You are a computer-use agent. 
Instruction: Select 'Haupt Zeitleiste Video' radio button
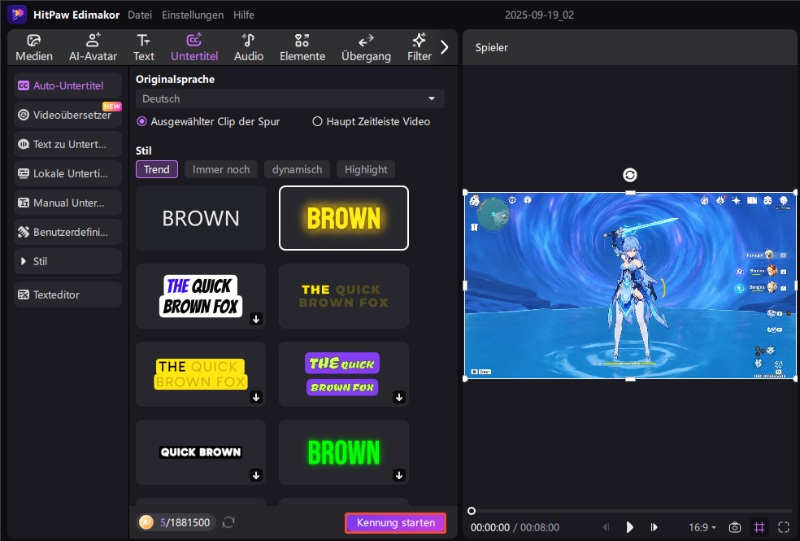click(x=318, y=121)
